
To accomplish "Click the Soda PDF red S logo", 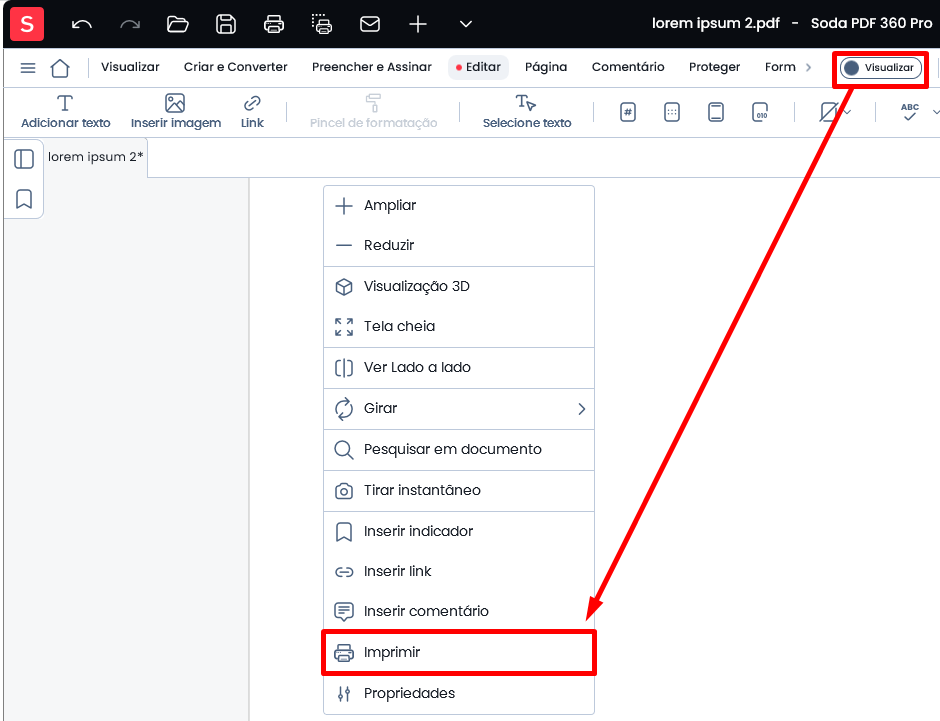I will [27, 24].
